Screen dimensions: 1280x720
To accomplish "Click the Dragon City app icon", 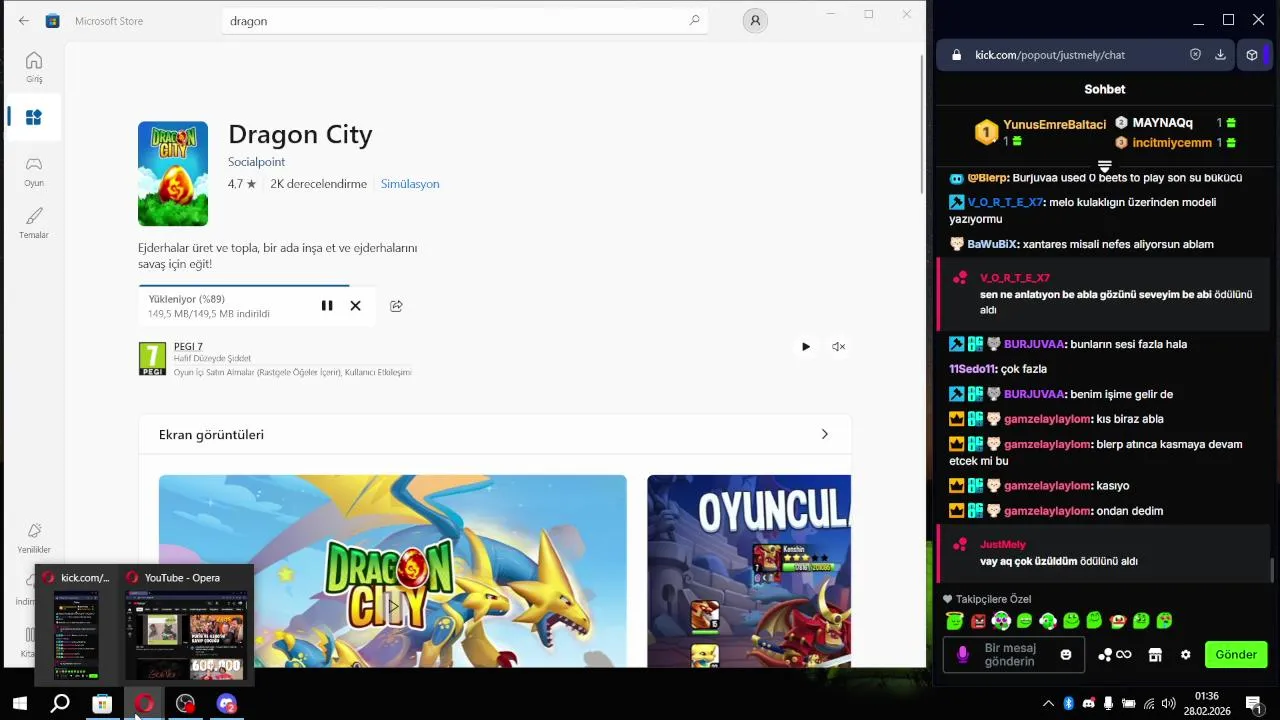I will pos(173,174).
